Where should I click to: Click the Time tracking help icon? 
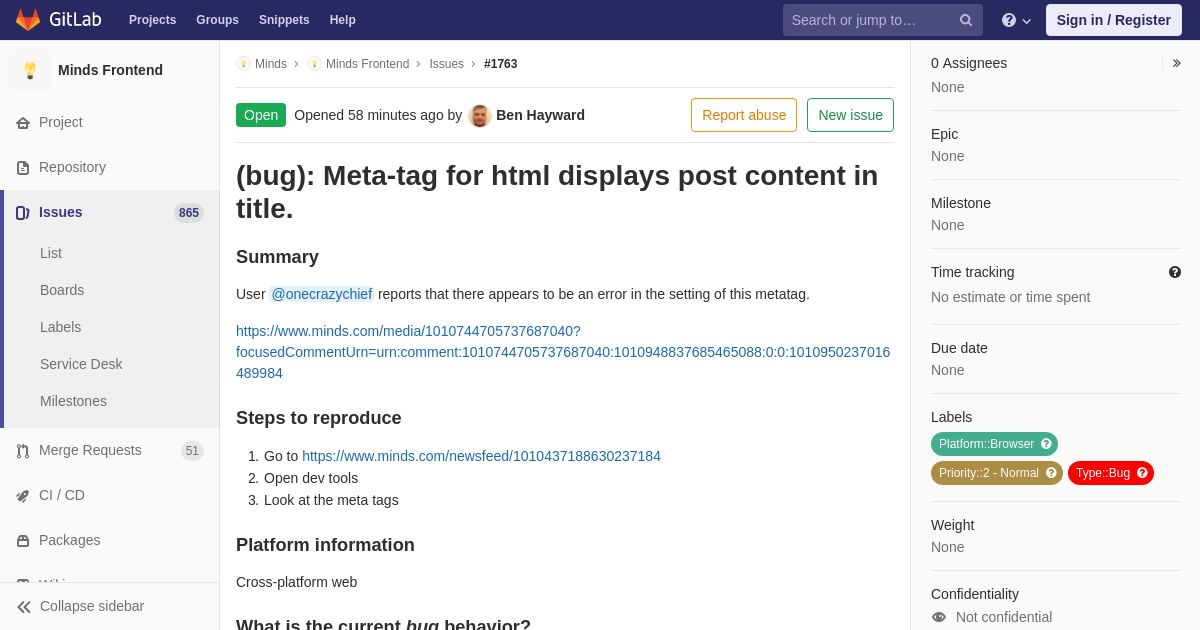(1175, 272)
